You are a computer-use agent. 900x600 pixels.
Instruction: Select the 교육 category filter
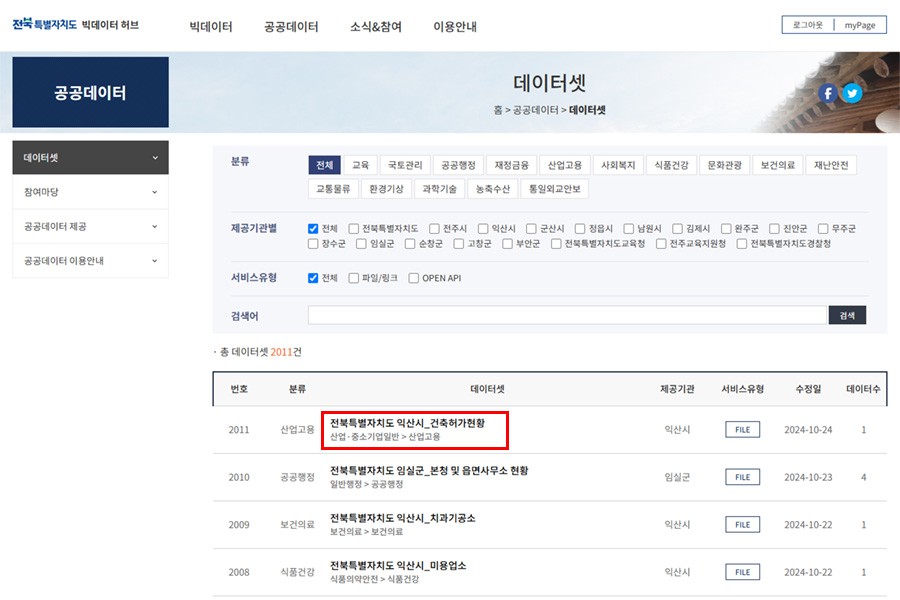tap(360, 165)
